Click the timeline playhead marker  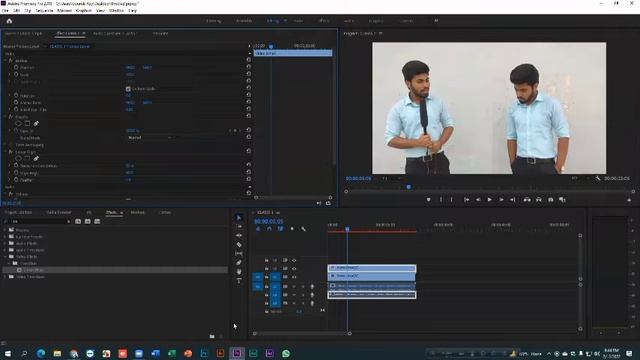[347, 229]
